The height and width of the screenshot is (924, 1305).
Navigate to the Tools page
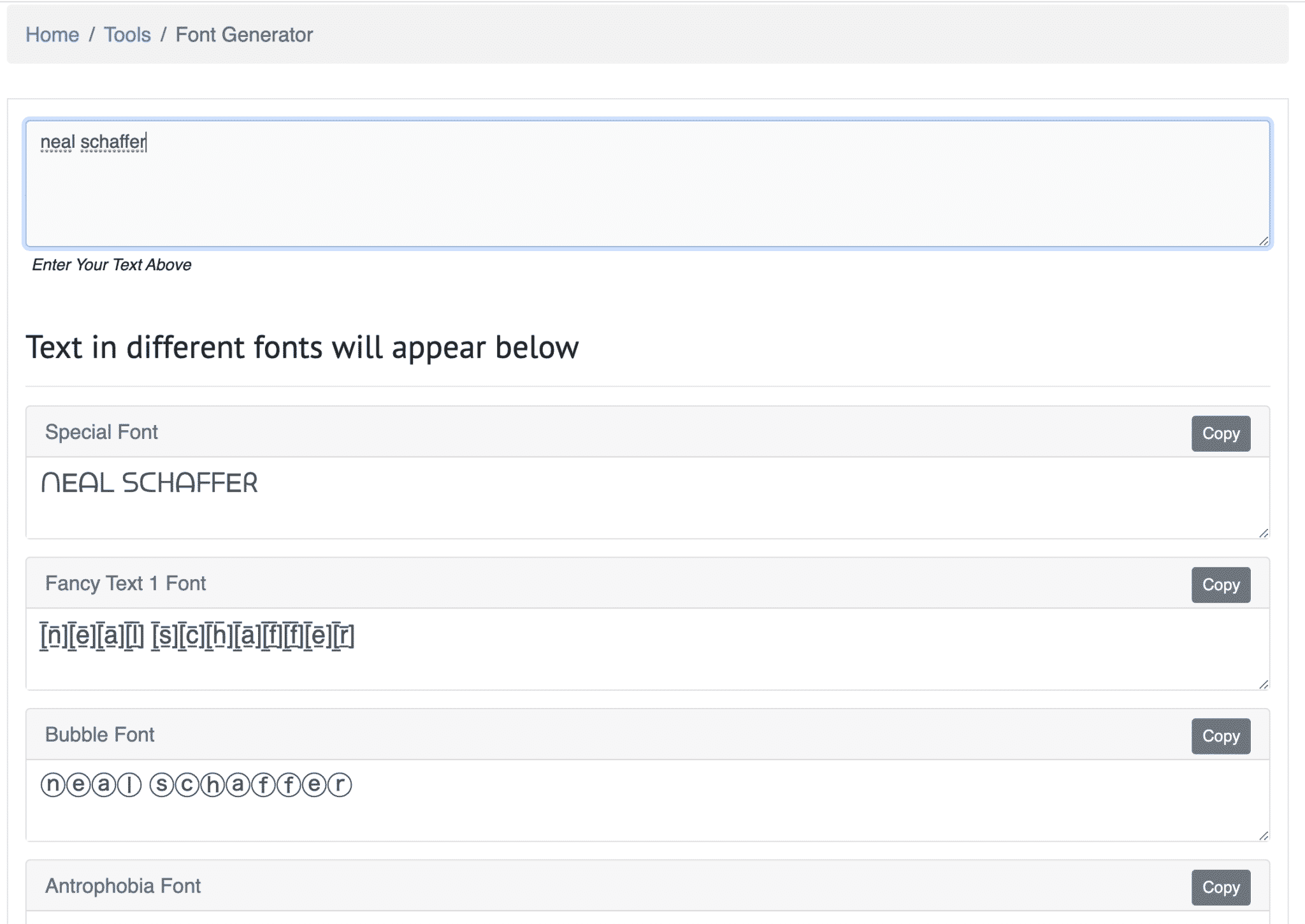coord(127,34)
